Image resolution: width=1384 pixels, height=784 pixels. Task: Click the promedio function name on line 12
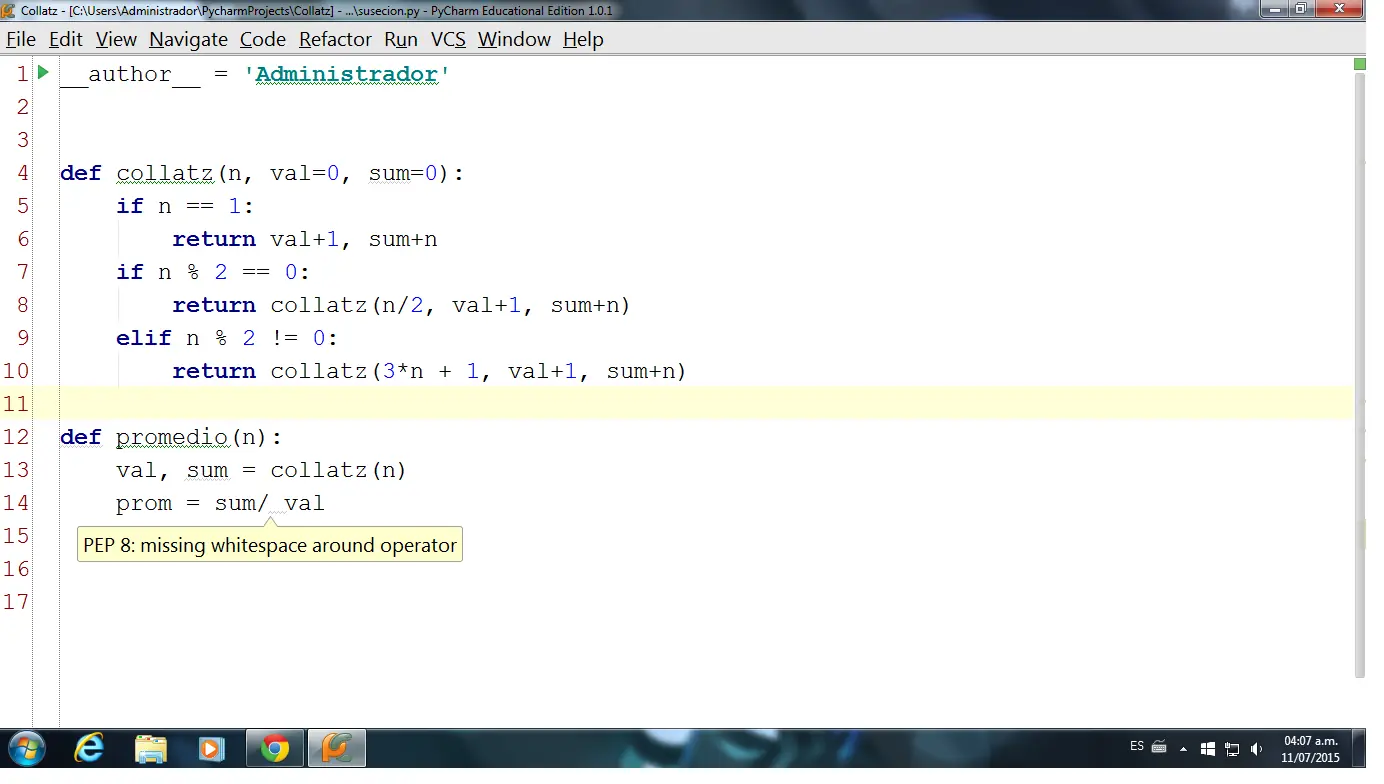tap(172, 437)
